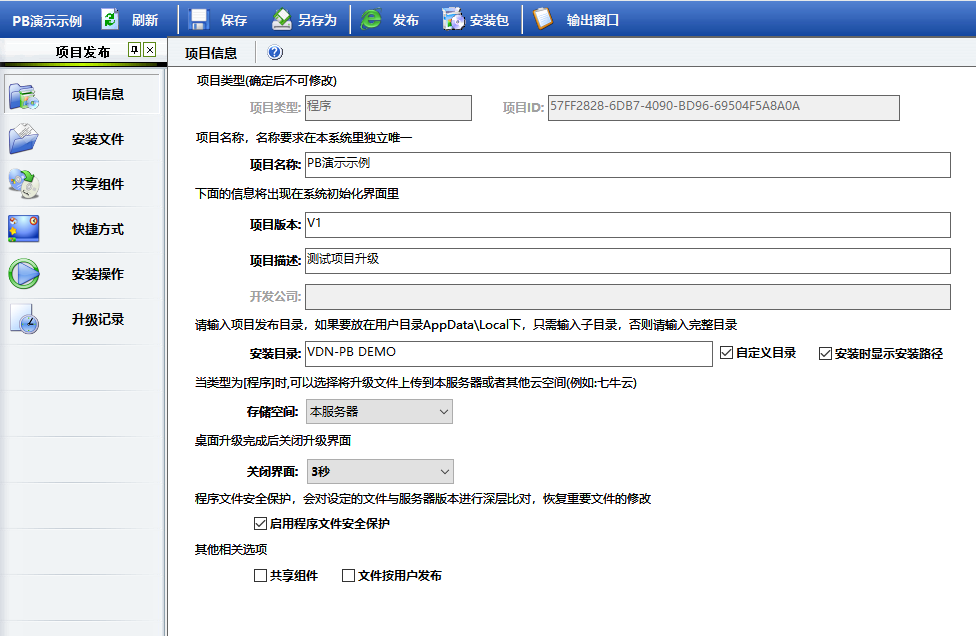The width and height of the screenshot is (976, 636).
Task: Click the 发布 publish browser icon
Action: click(x=371, y=19)
